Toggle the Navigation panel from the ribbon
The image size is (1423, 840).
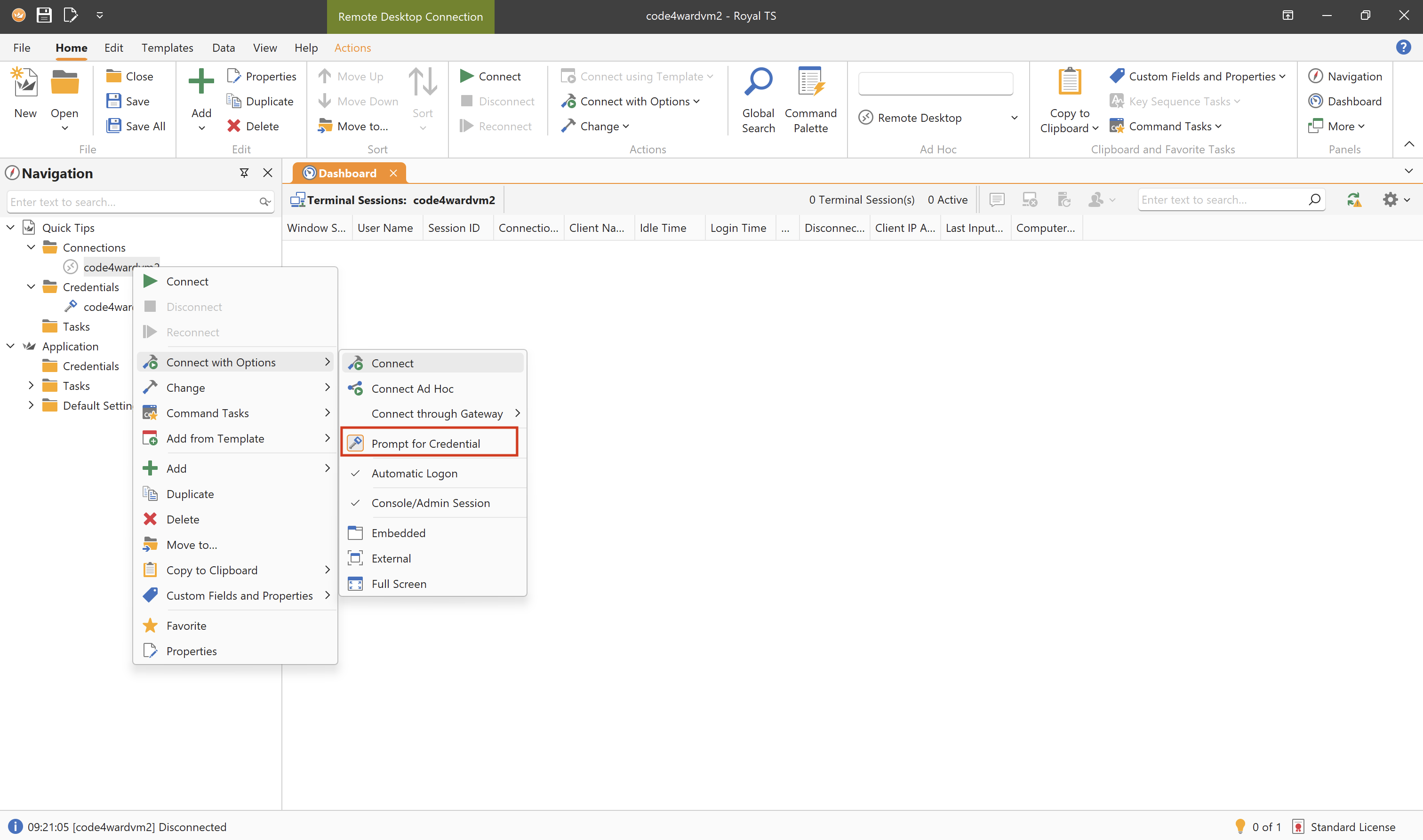click(1345, 76)
